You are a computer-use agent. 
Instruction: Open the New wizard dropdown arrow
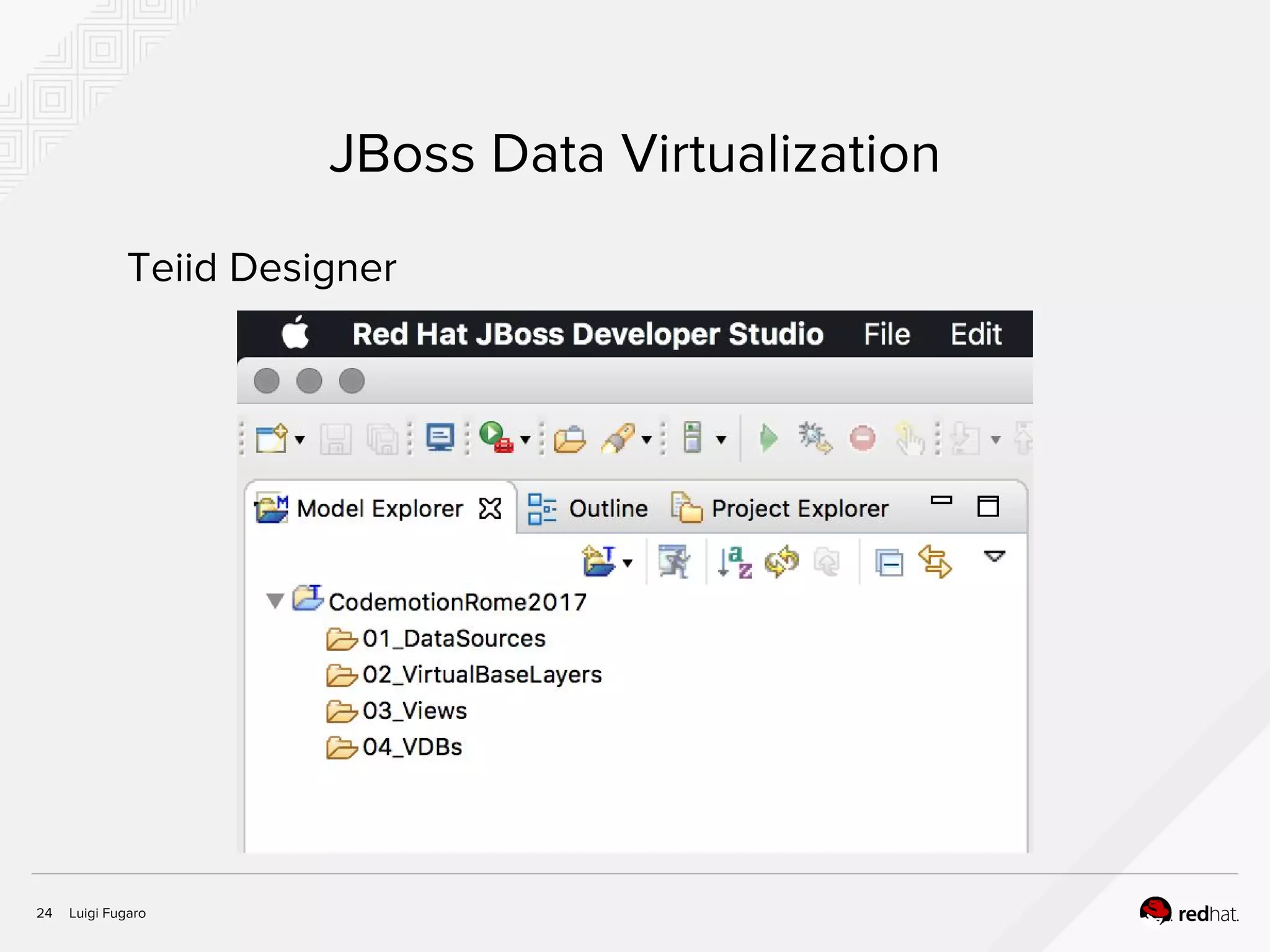[300, 440]
